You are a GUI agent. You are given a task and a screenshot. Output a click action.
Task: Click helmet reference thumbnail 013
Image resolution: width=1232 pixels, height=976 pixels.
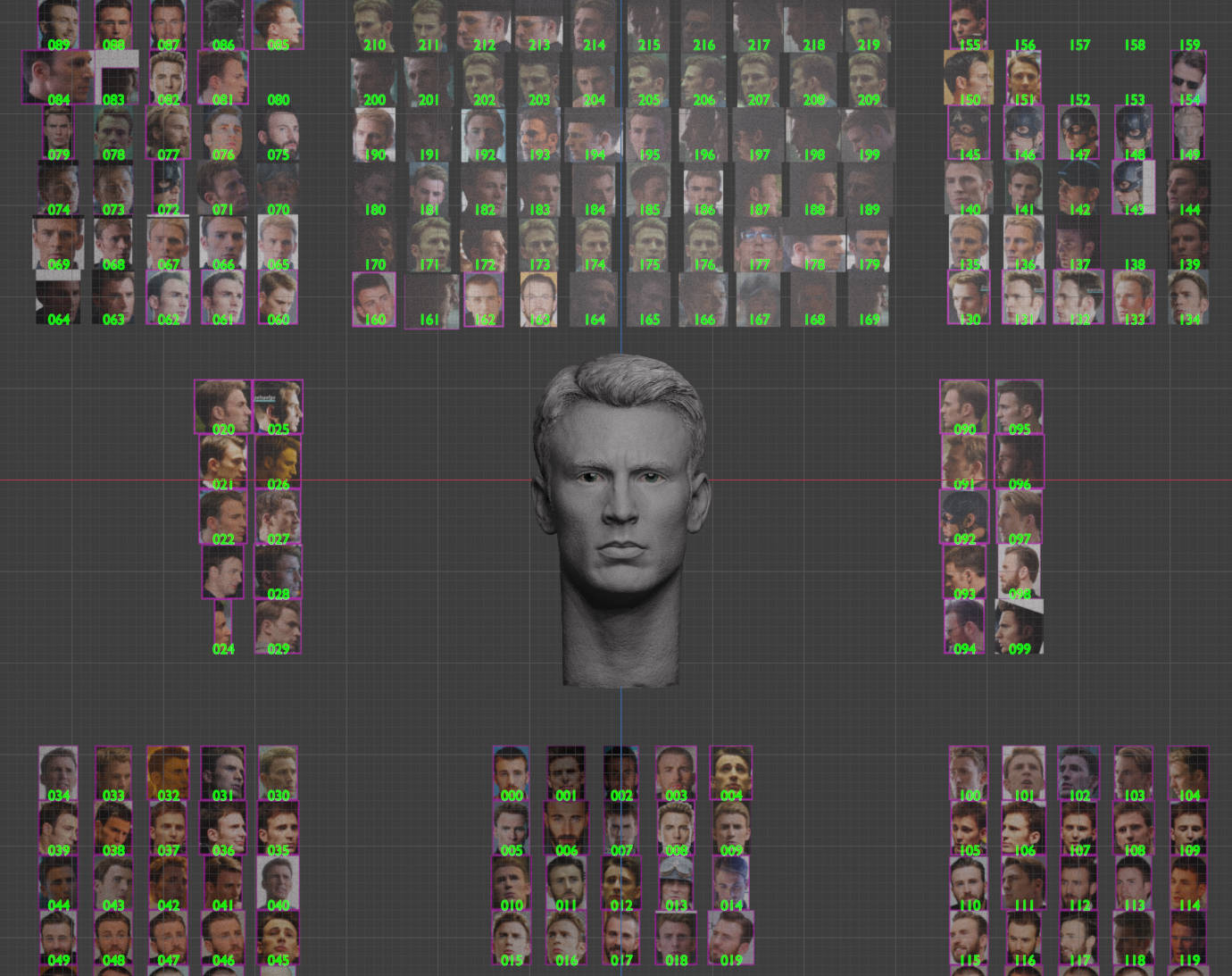tap(676, 882)
